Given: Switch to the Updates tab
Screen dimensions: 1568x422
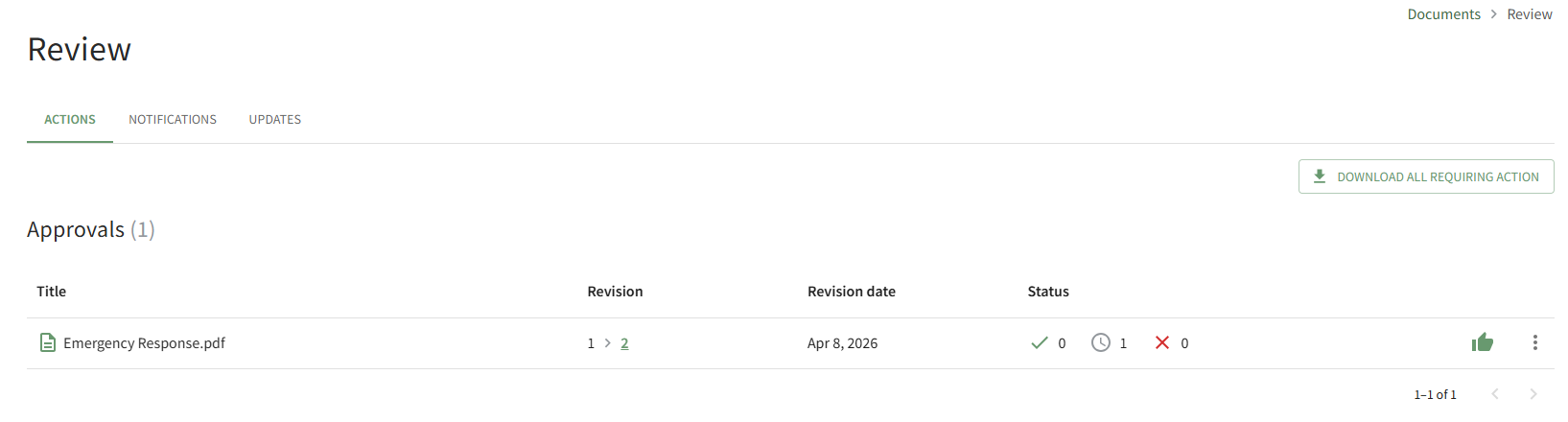Looking at the screenshot, I should pyautogui.click(x=275, y=120).
